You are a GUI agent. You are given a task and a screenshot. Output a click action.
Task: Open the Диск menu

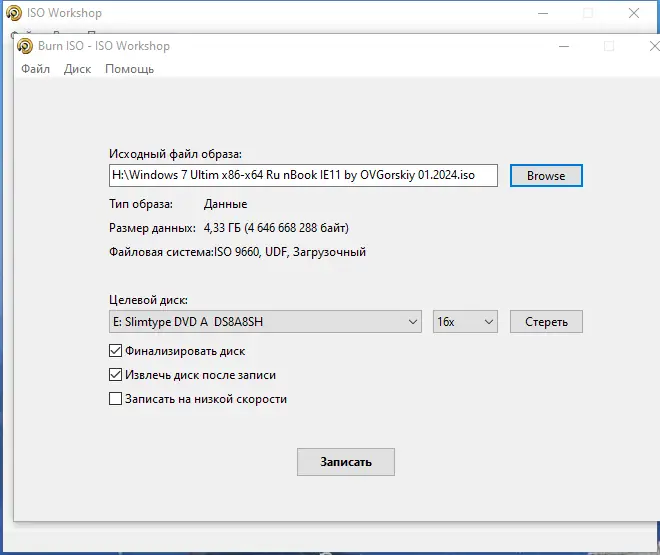coord(77,69)
